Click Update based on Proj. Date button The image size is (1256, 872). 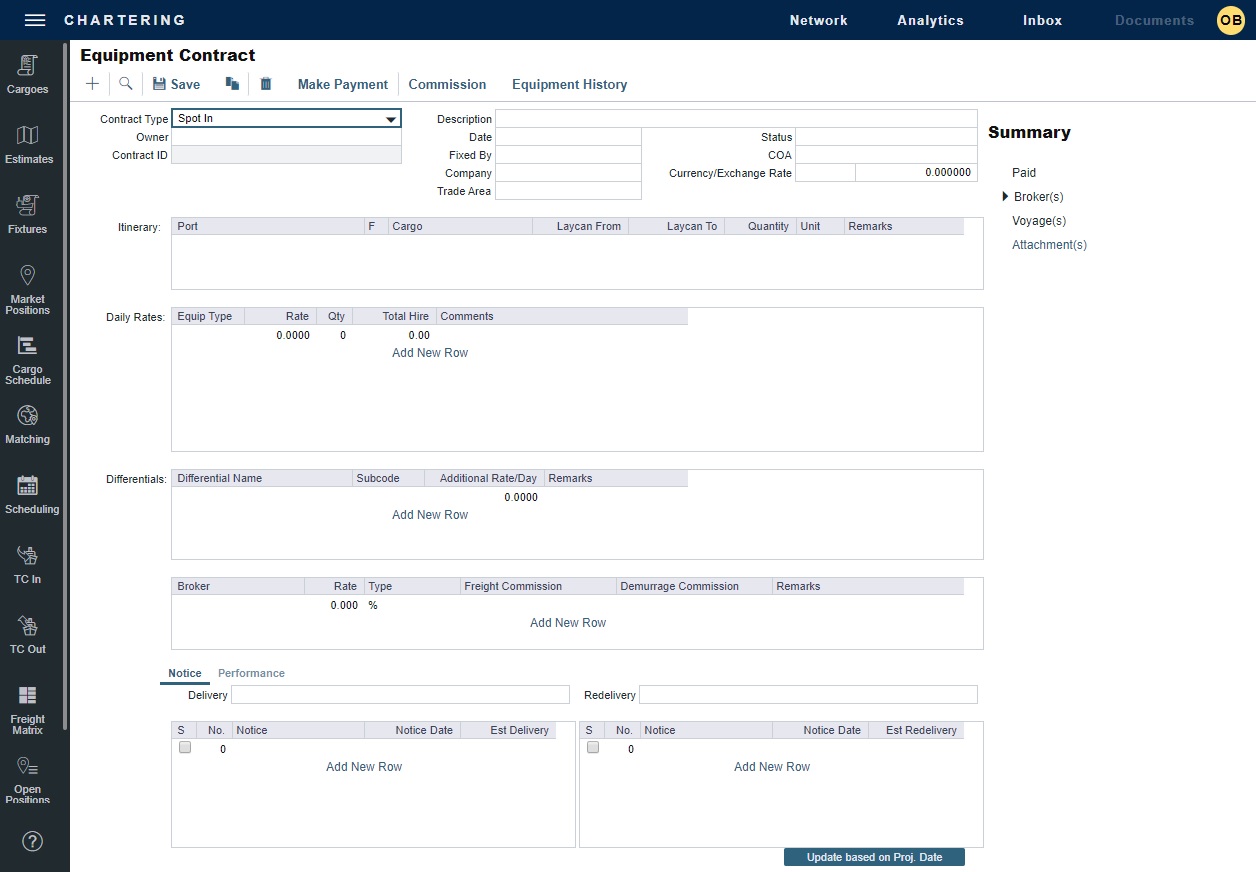click(x=874, y=857)
